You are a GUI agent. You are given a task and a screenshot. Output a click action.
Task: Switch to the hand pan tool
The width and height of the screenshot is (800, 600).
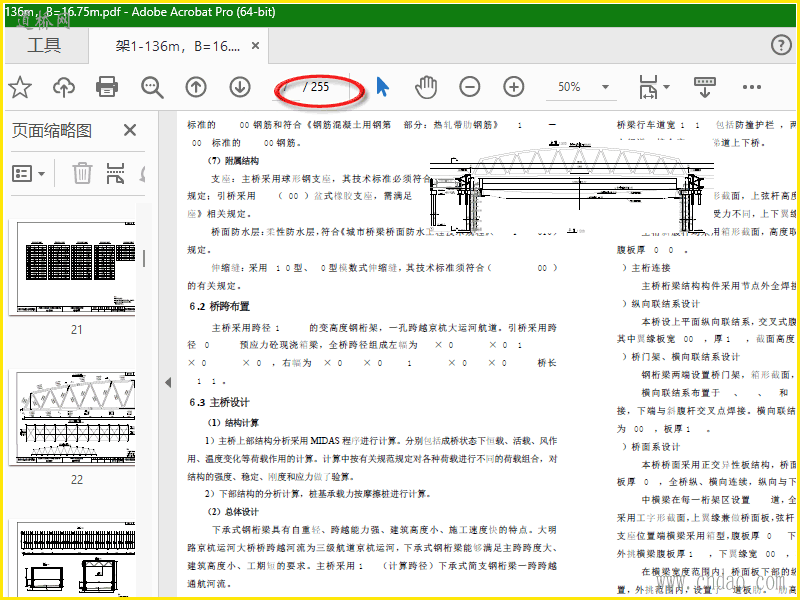tap(426, 87)
